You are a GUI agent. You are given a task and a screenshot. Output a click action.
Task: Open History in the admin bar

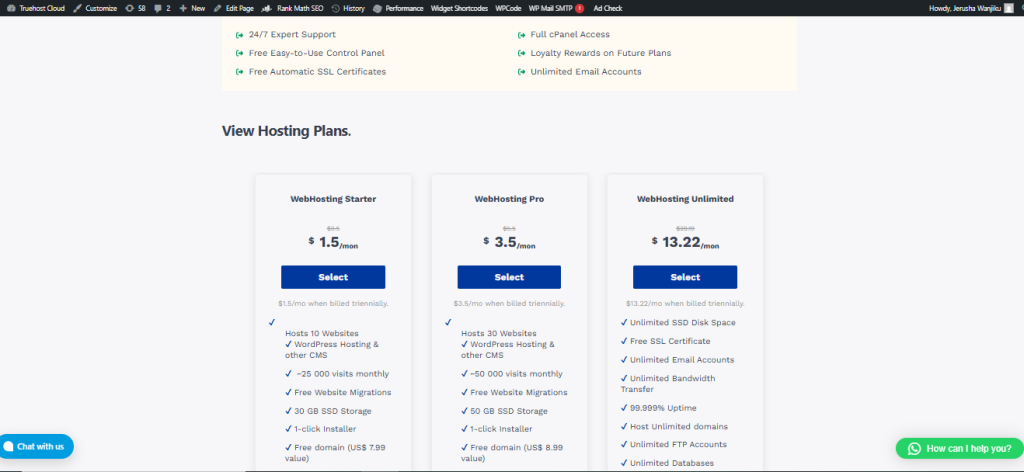(348, 8)
